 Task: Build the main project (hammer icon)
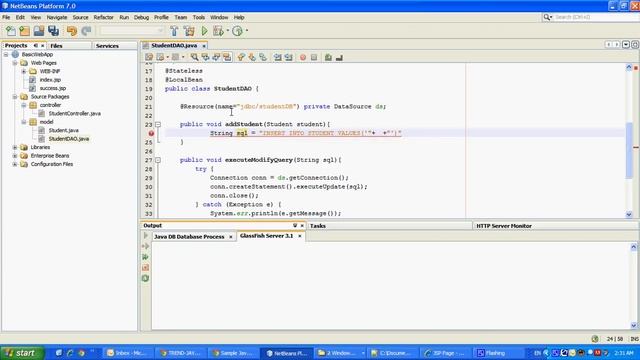[174, 31]
